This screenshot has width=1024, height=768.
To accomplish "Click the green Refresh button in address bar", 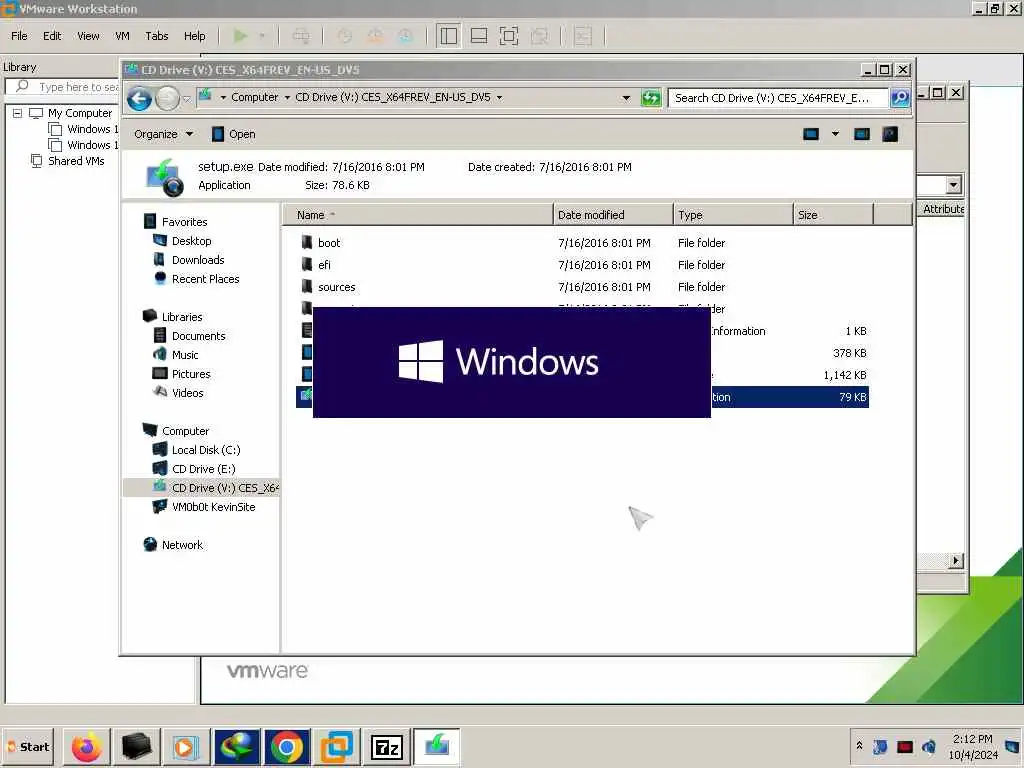I will 651,98.
